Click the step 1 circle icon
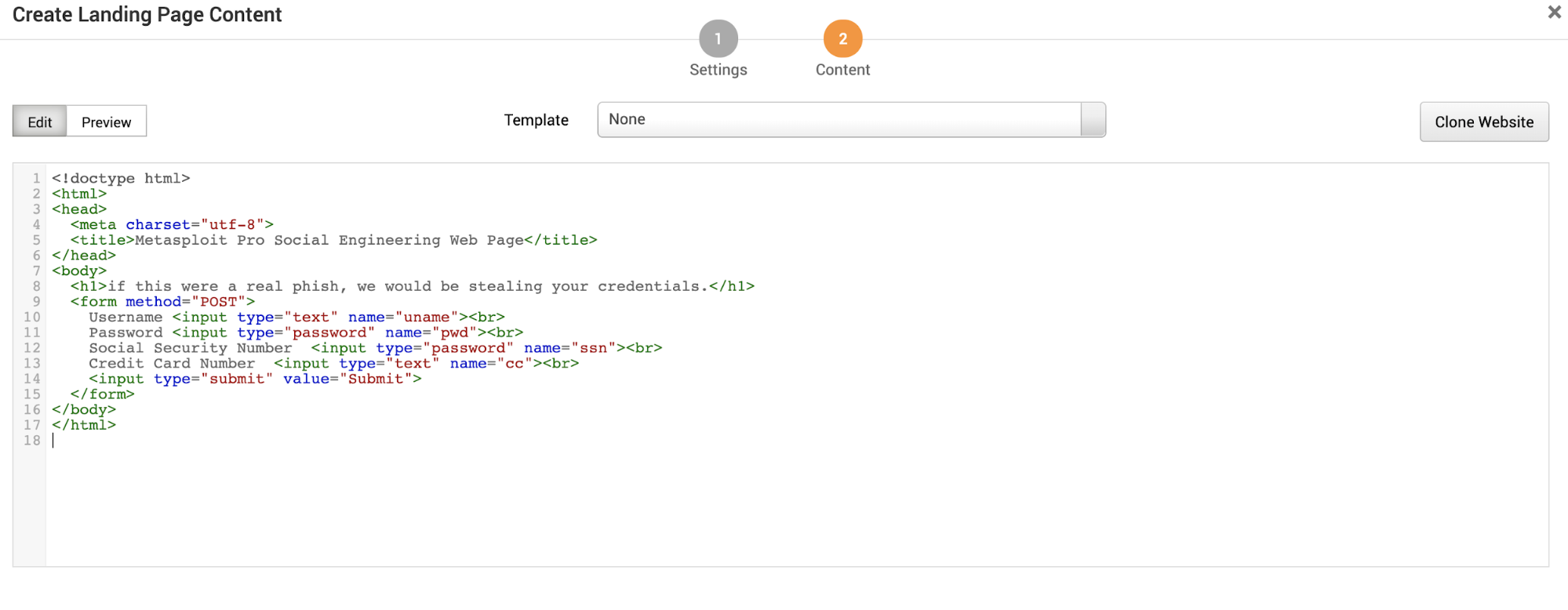 coord(718,38)
